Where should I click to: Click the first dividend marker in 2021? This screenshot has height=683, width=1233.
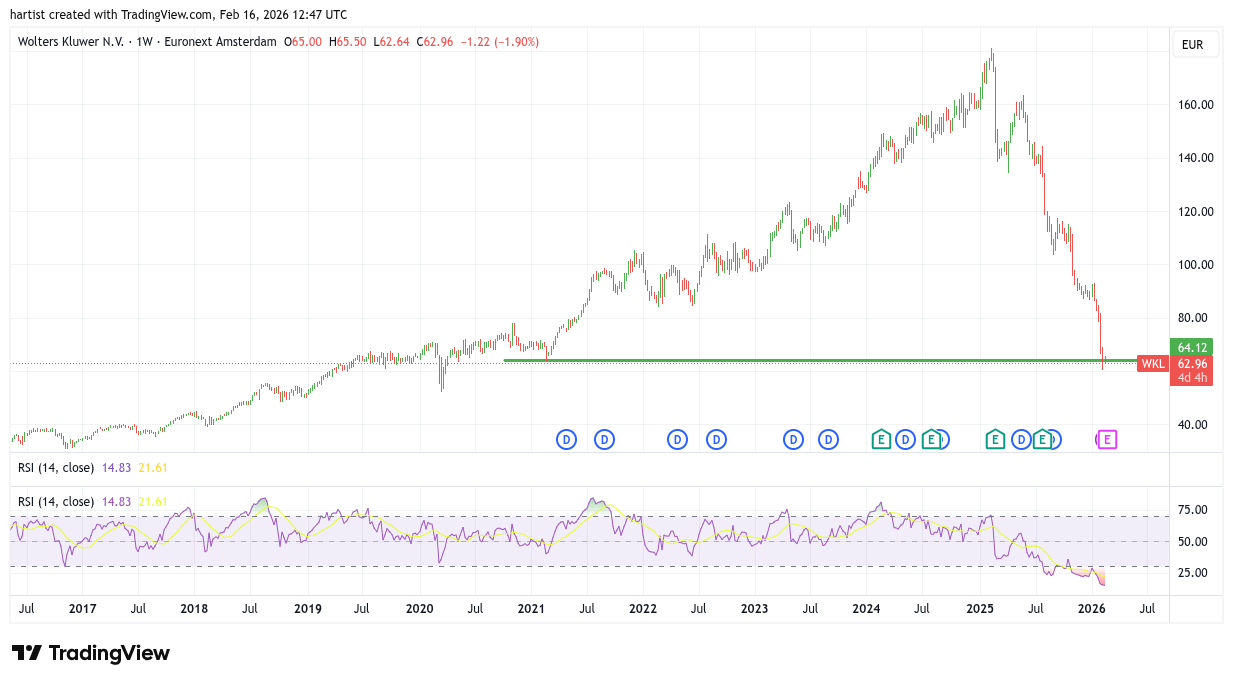tap(566, 439)
